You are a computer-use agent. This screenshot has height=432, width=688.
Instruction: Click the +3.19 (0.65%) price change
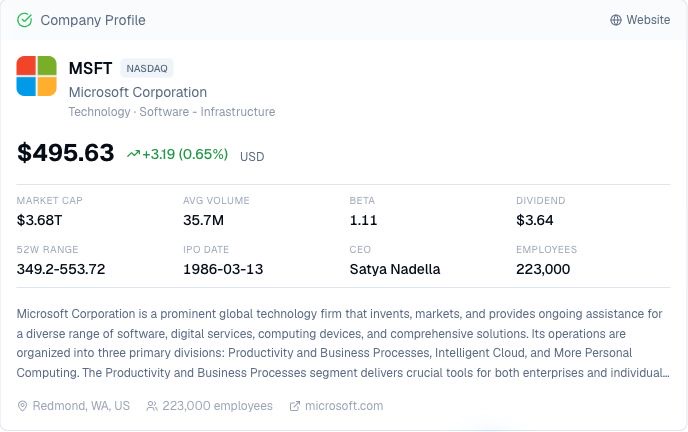185,154
